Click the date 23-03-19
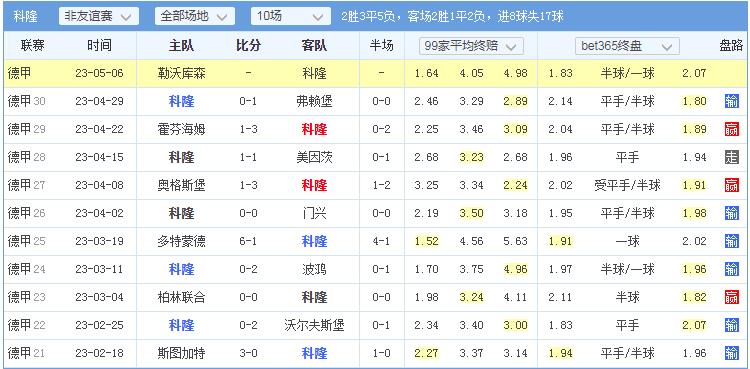The image size is (750, 369). click(x=99, y=241)
